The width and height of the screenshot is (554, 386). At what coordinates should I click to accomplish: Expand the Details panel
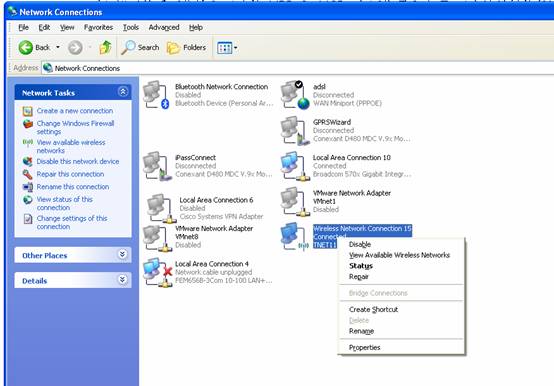coord(122,280)
